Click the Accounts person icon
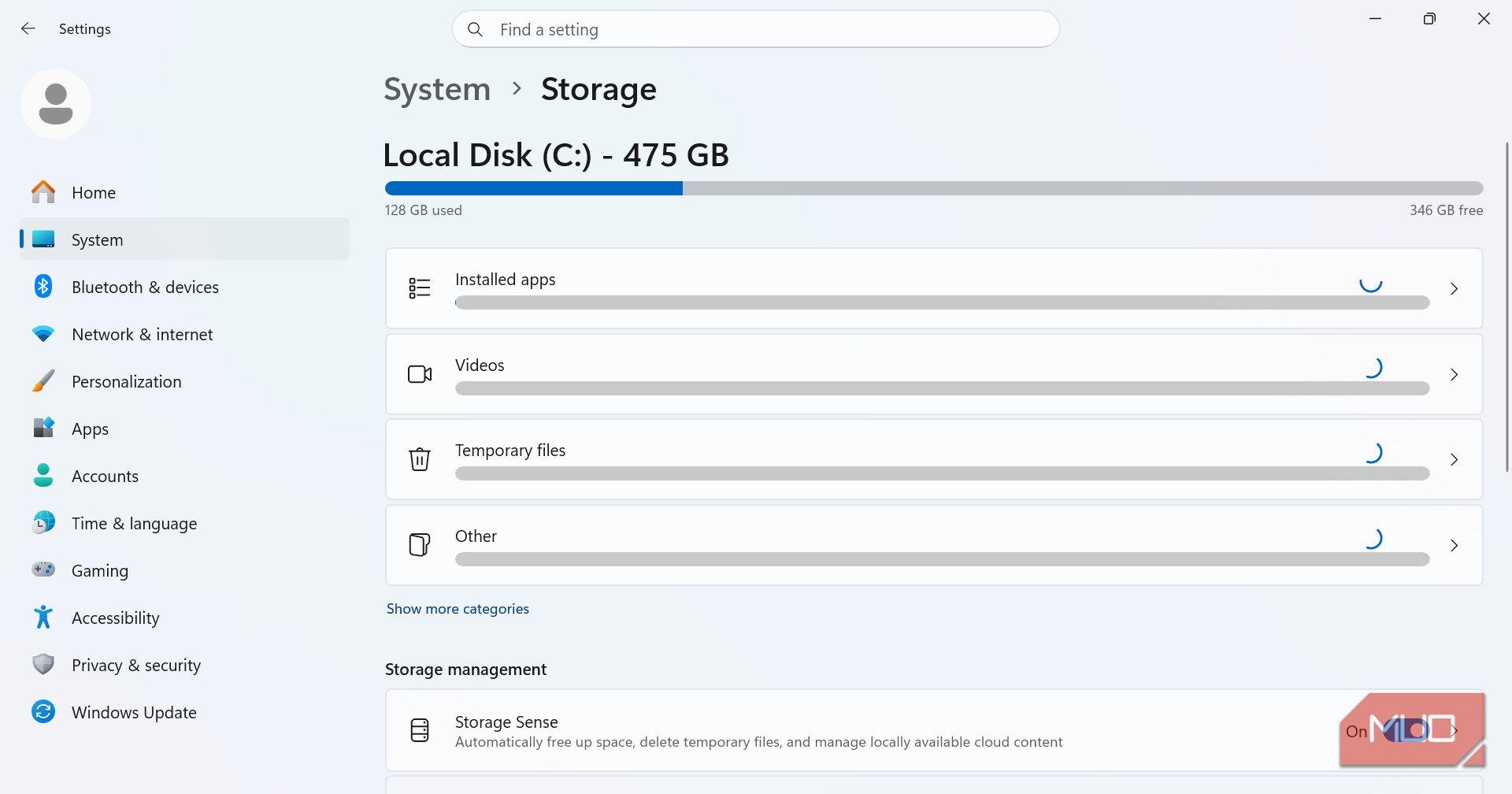The height and width of the screenshot is (794, 1512). point(43,475)
